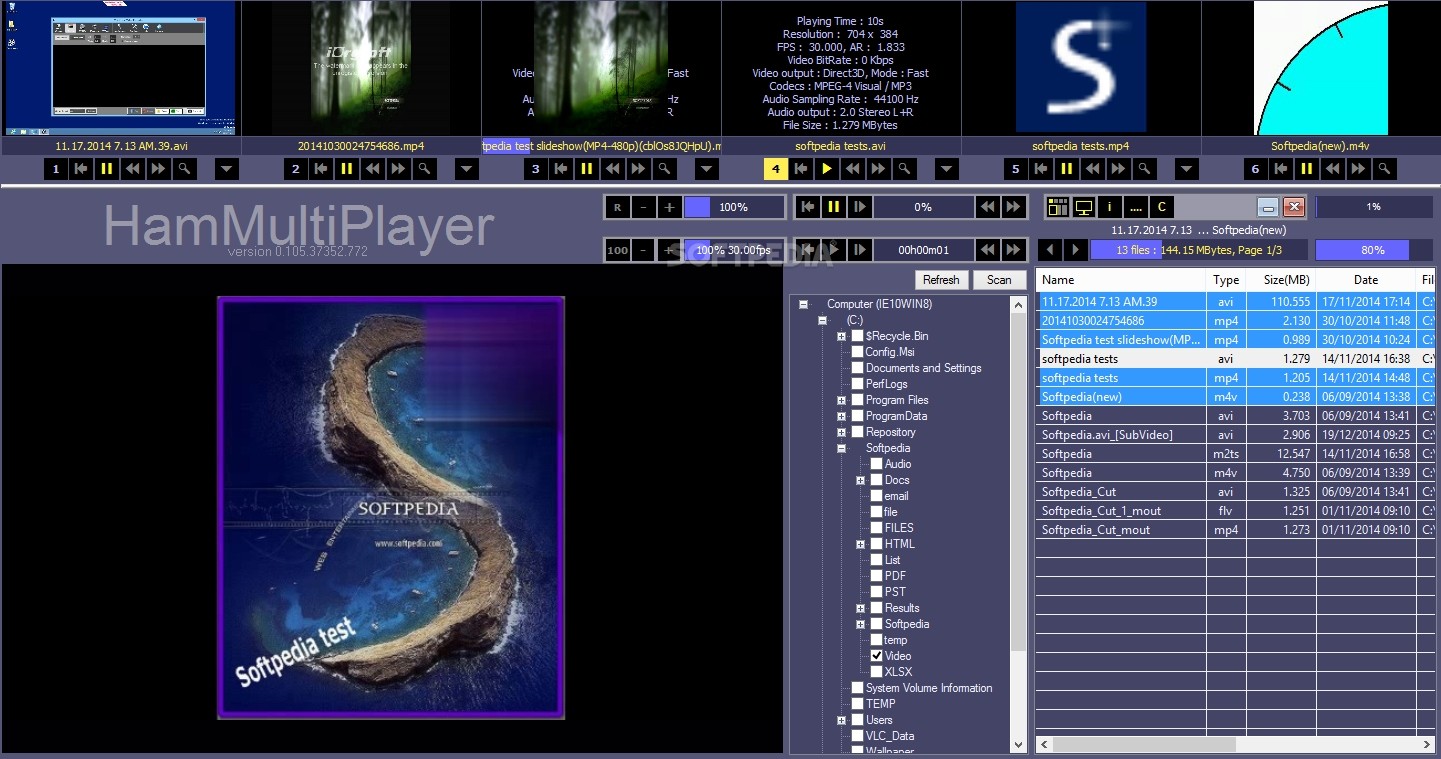
Task: Go to the next file list page
Action: 1076,250
